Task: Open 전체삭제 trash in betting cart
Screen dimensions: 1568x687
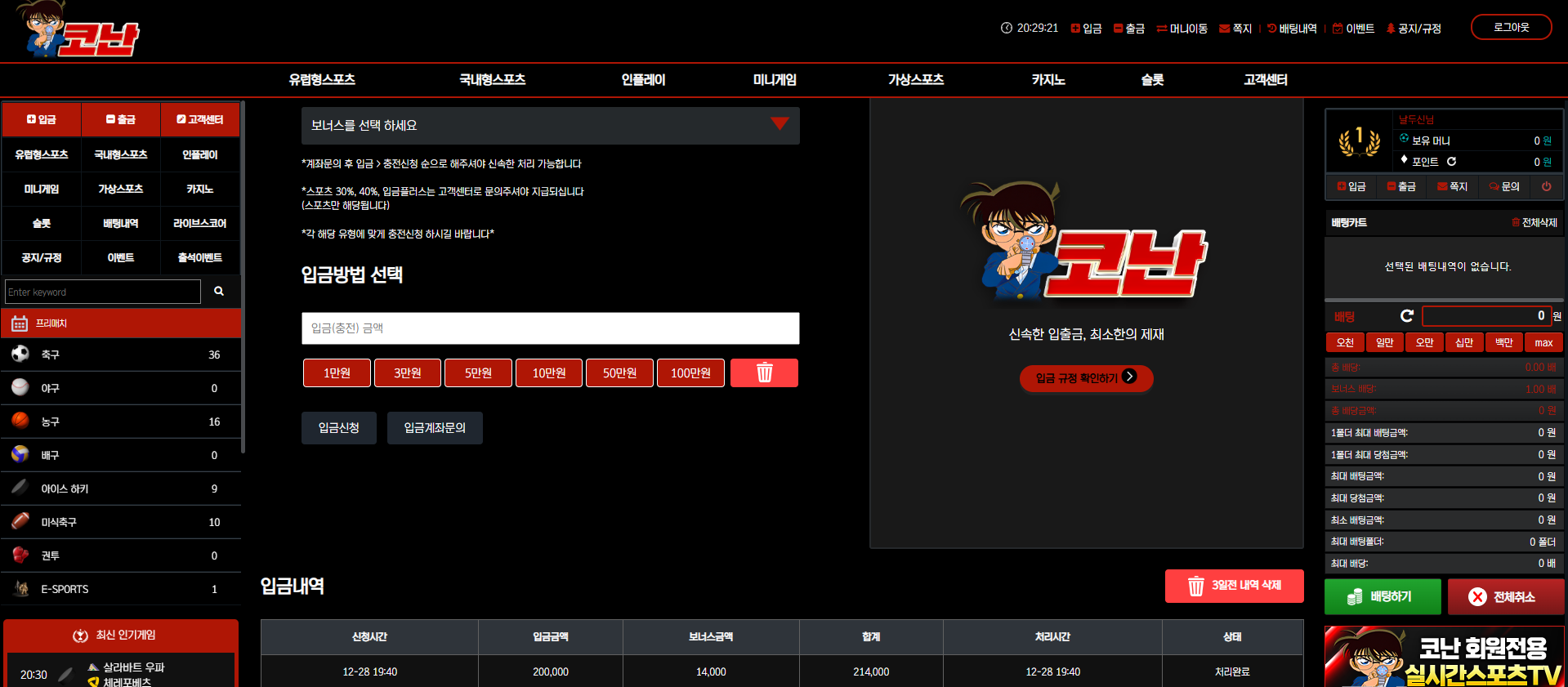Action: coord(1534,222)
